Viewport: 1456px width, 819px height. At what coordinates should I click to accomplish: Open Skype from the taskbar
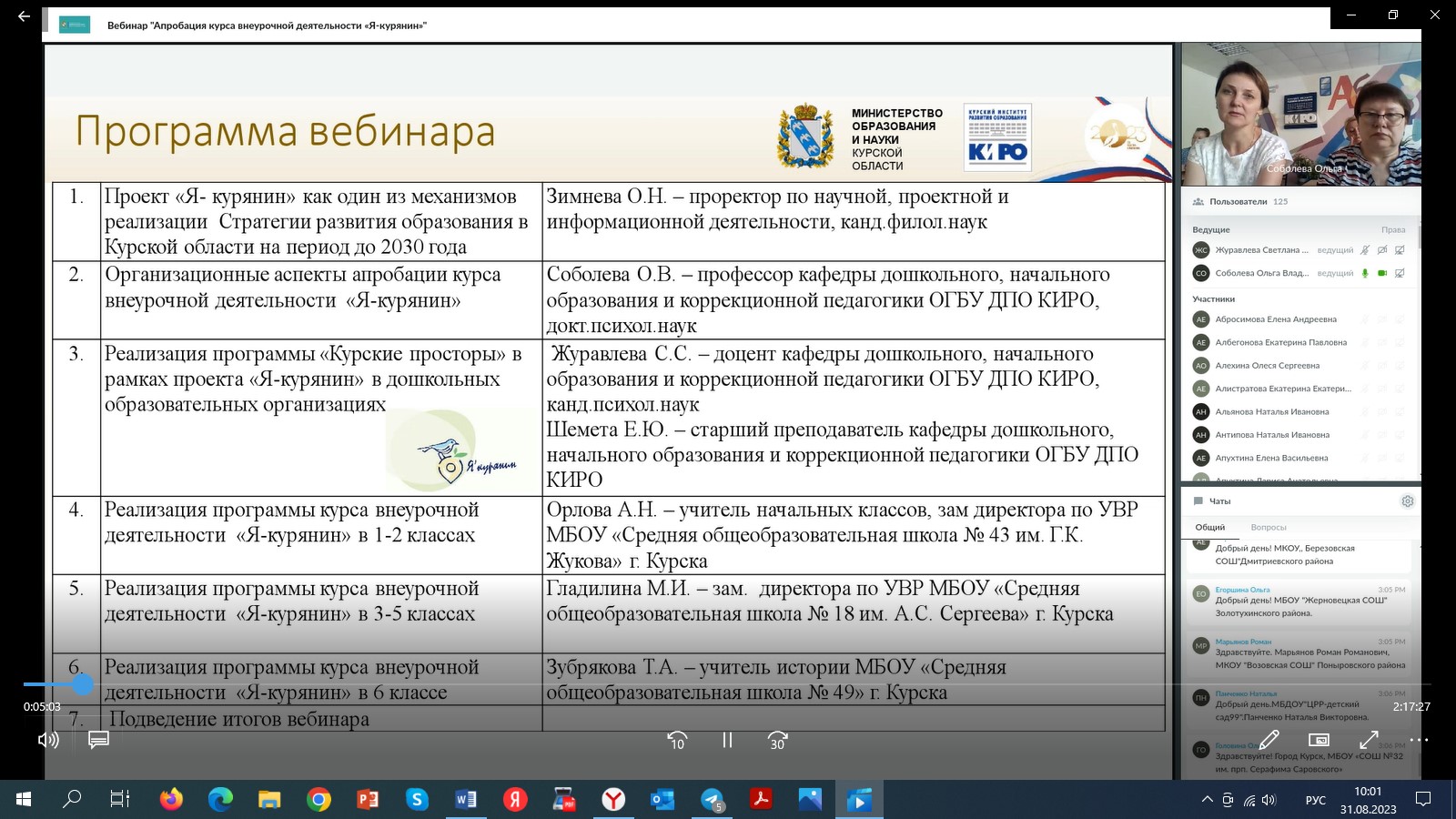(x=417, y=799)
